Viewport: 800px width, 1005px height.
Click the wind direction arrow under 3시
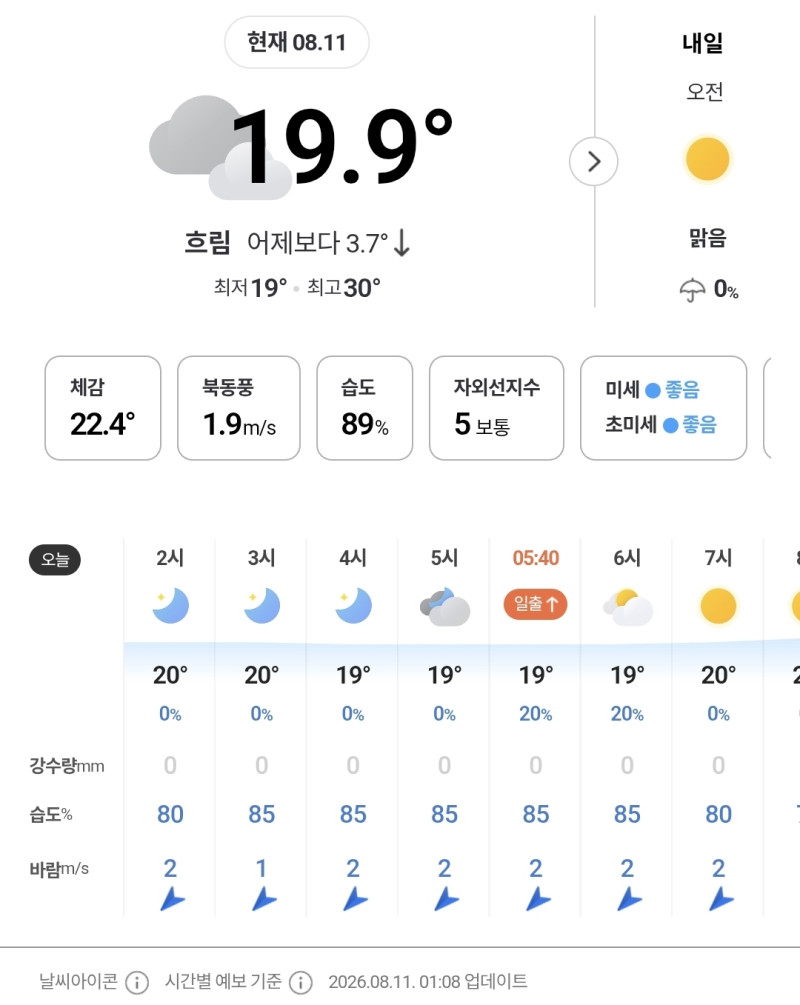[263, 899]
